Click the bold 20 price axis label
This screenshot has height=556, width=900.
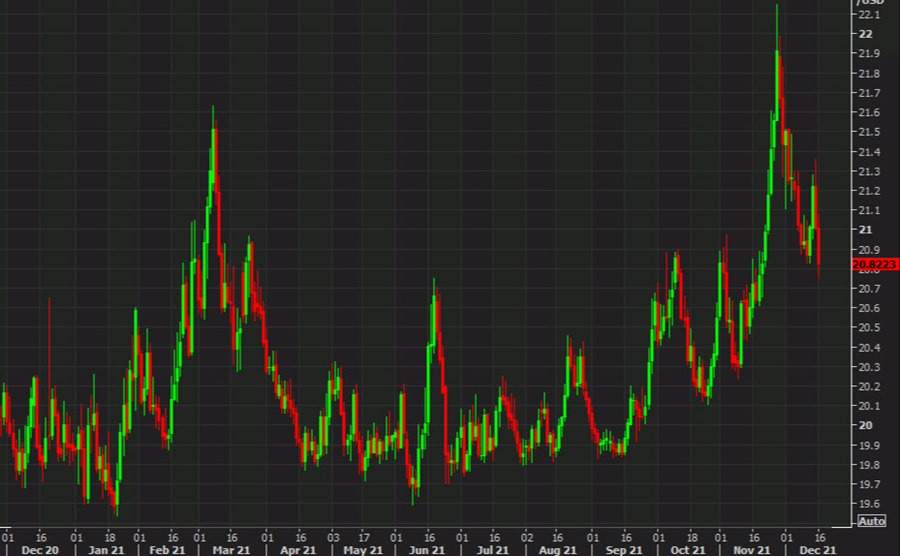click(866, 425)
